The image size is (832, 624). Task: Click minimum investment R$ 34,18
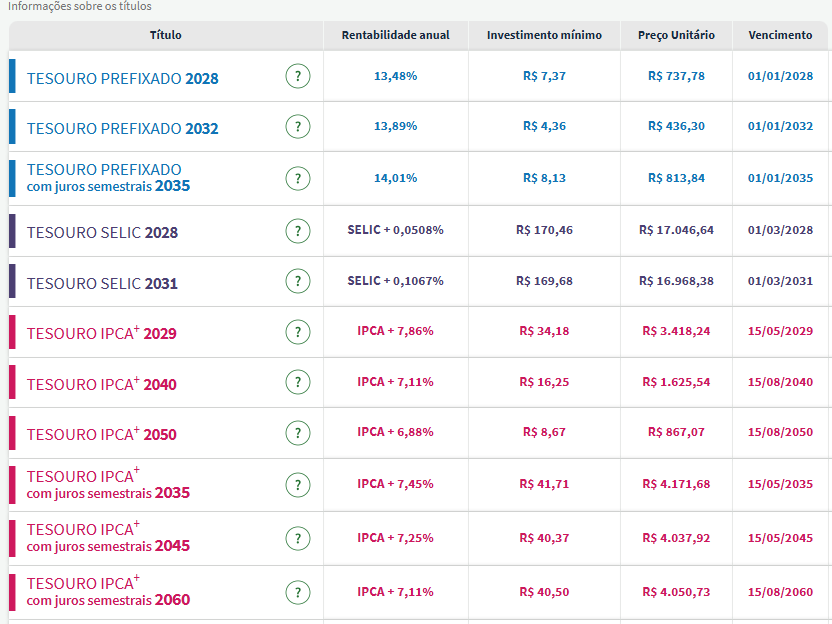coord(544,331)
